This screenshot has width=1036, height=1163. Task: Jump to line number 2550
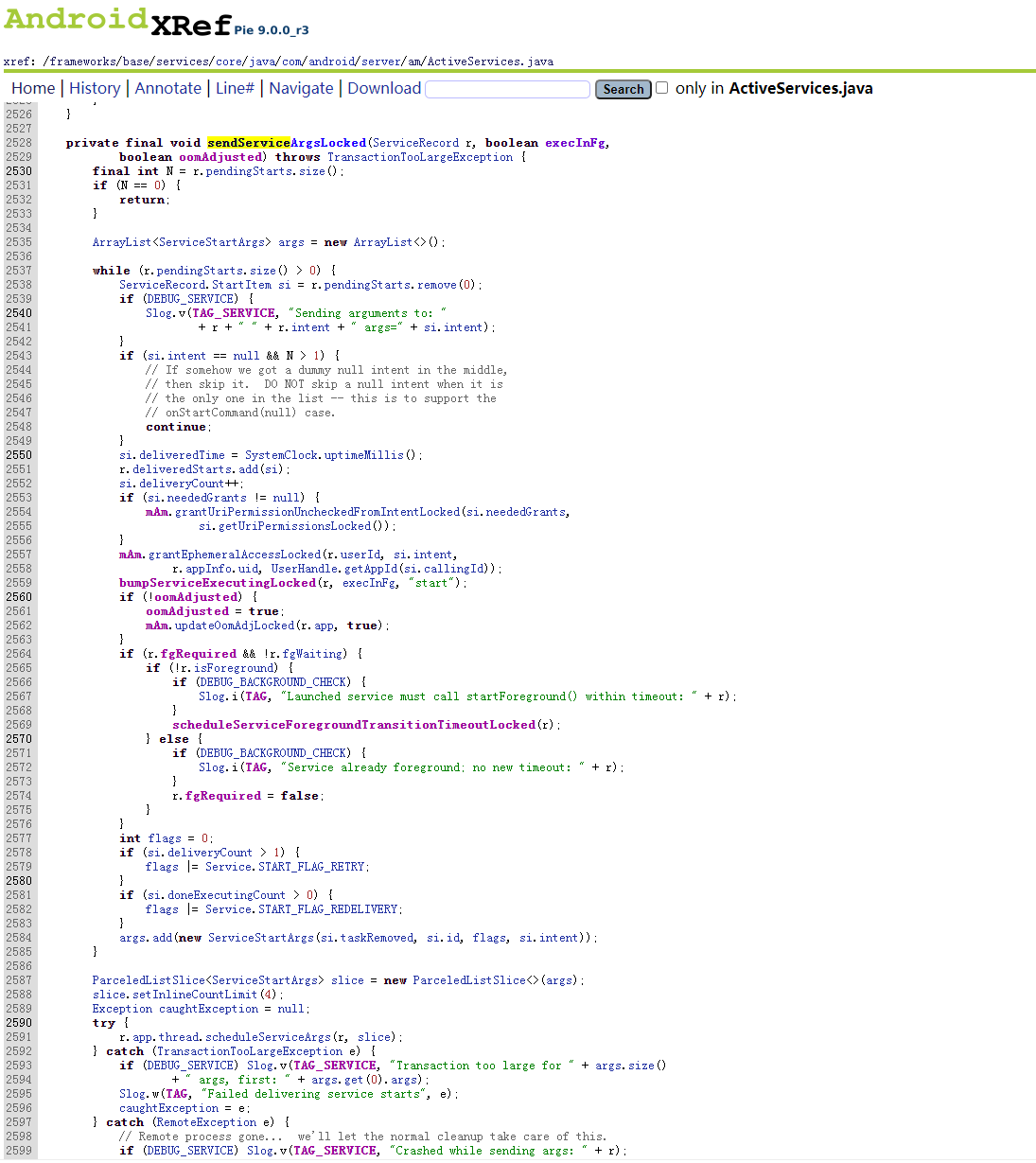click(18, 455)
